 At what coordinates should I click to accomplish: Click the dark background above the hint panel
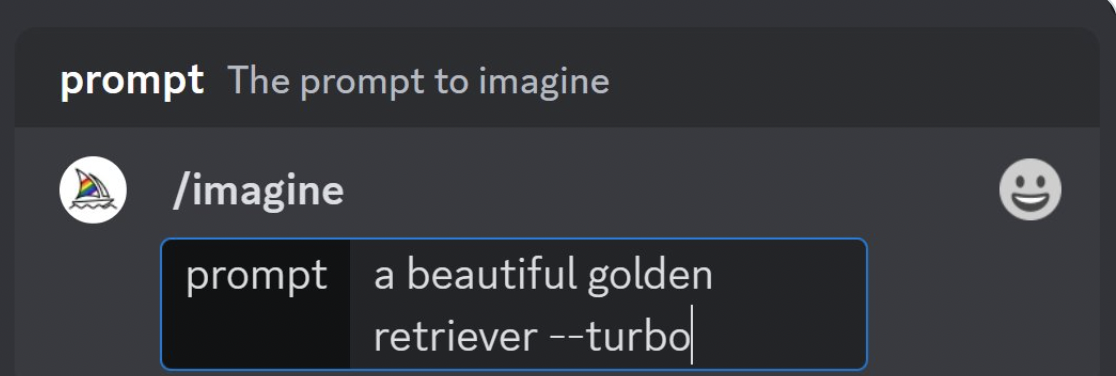point(555,12)
